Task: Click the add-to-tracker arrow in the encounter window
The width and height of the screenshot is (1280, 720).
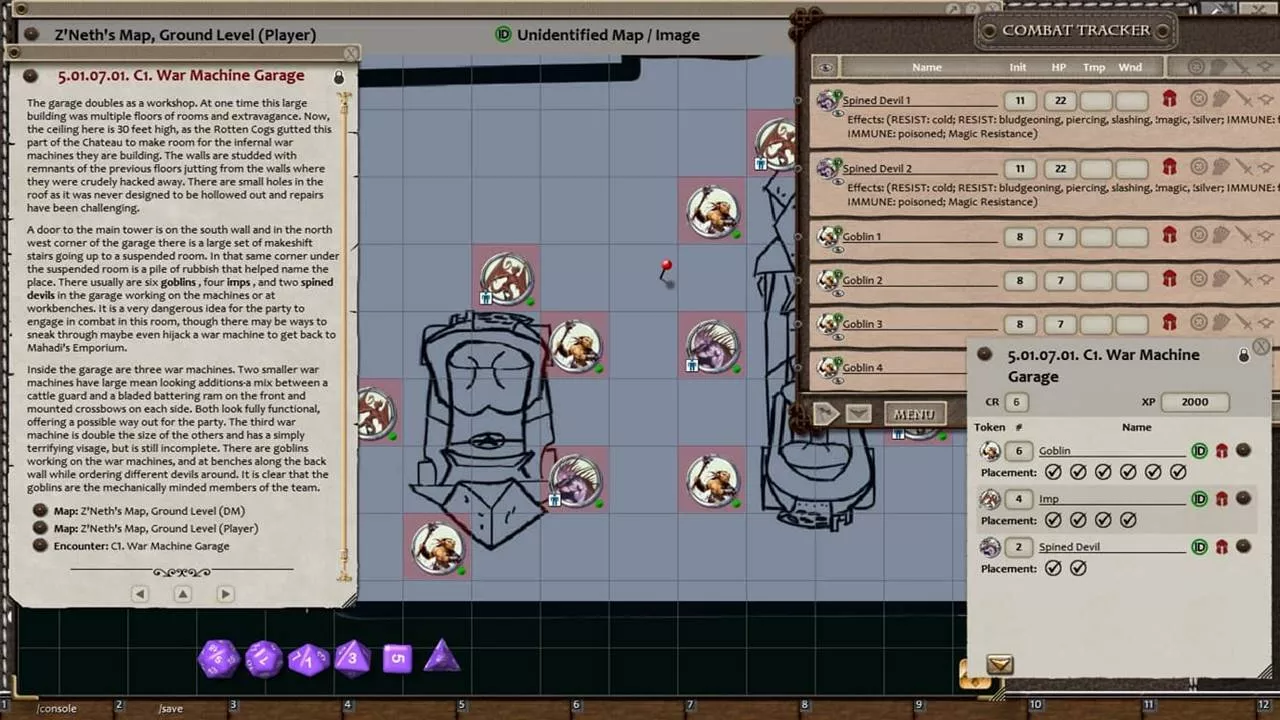Action: [1000, 664]
